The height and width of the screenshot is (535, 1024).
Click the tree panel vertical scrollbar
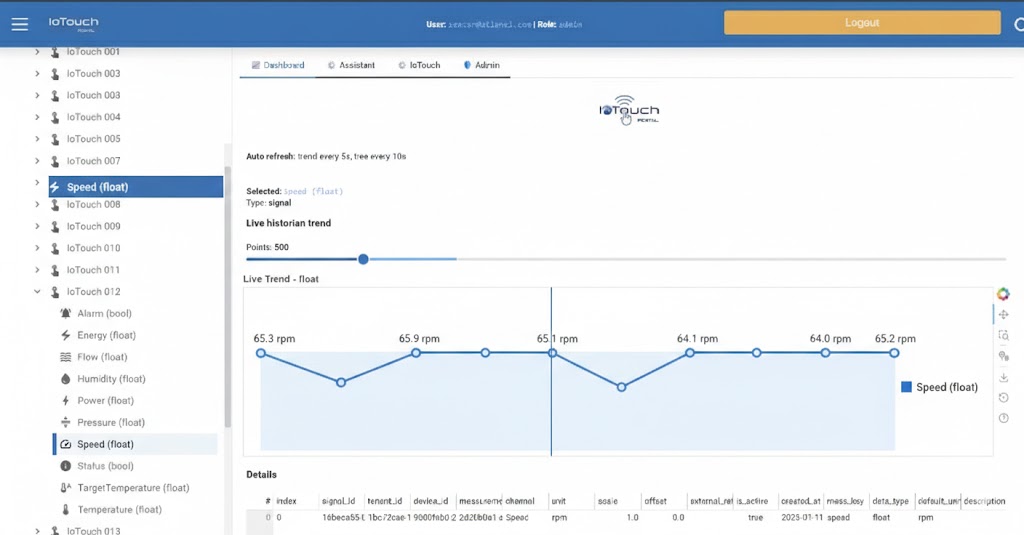(x=227, y=297)
